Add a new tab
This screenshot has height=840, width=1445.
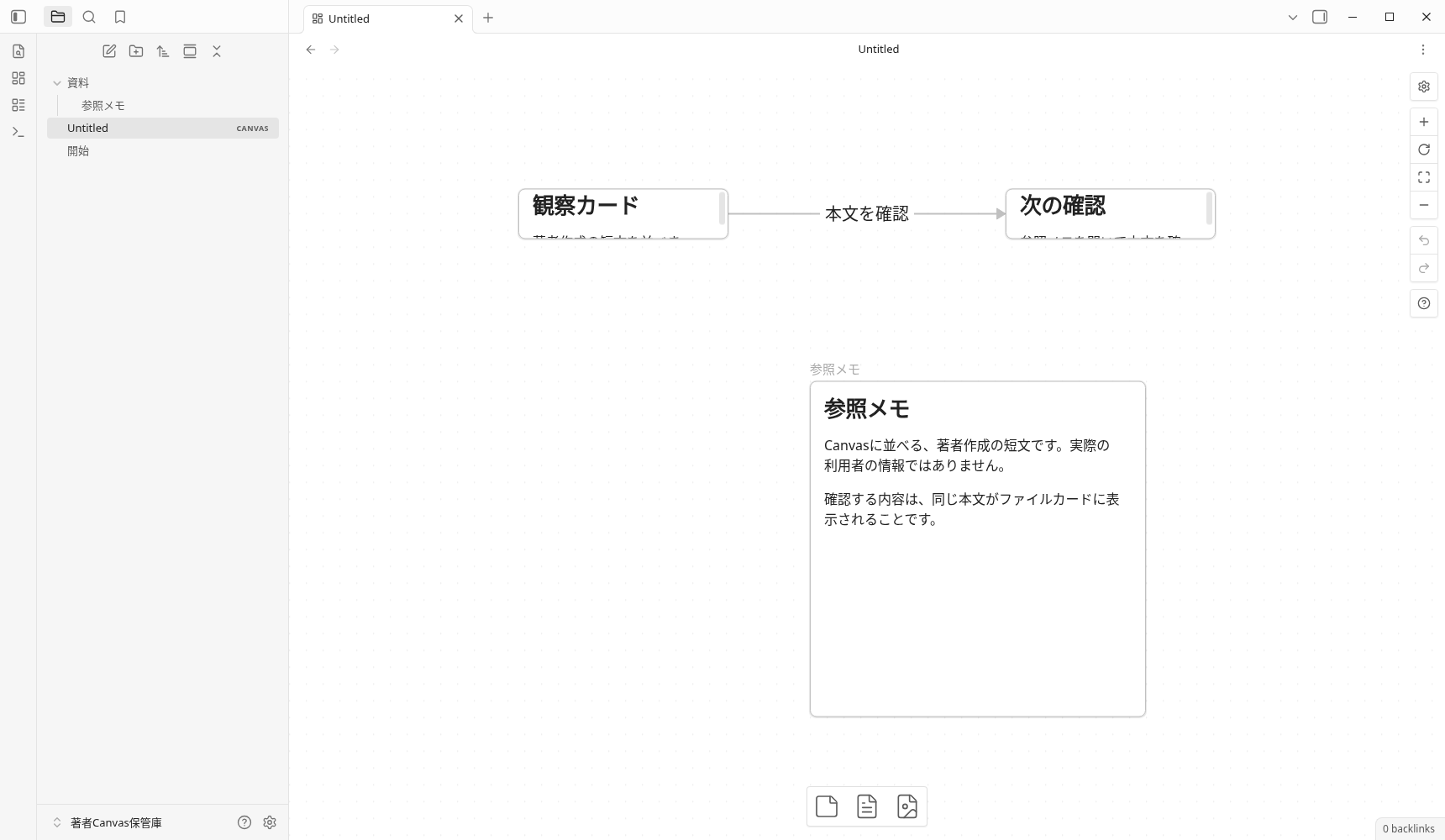click(x=488, y=18)
